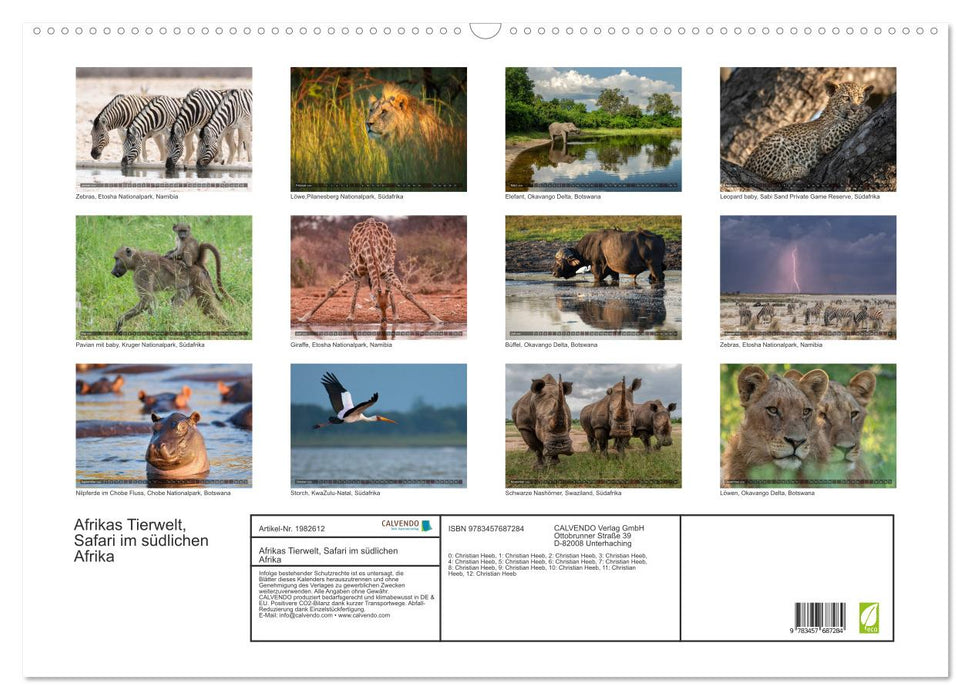Select the green eco leaf icon
The width and height of the screenshot is (971, 700).
coord(868,617)
